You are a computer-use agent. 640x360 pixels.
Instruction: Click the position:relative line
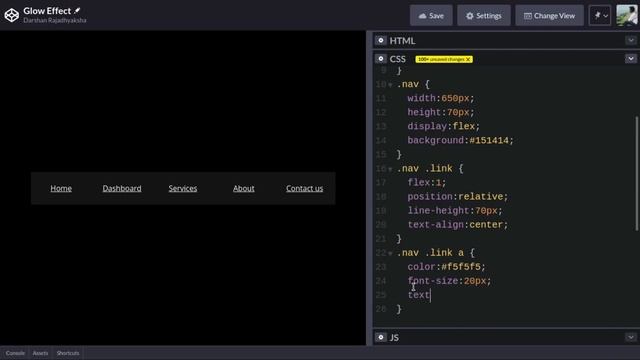click(x=458, y=197)
